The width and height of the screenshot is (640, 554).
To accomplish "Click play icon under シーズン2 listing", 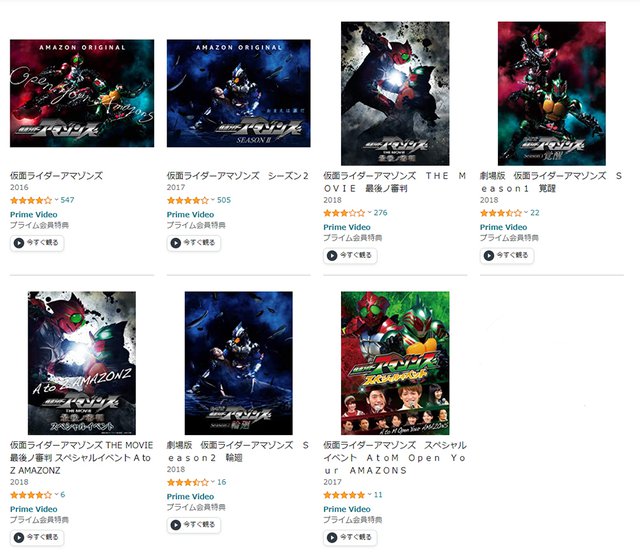I will coord(176,243).
